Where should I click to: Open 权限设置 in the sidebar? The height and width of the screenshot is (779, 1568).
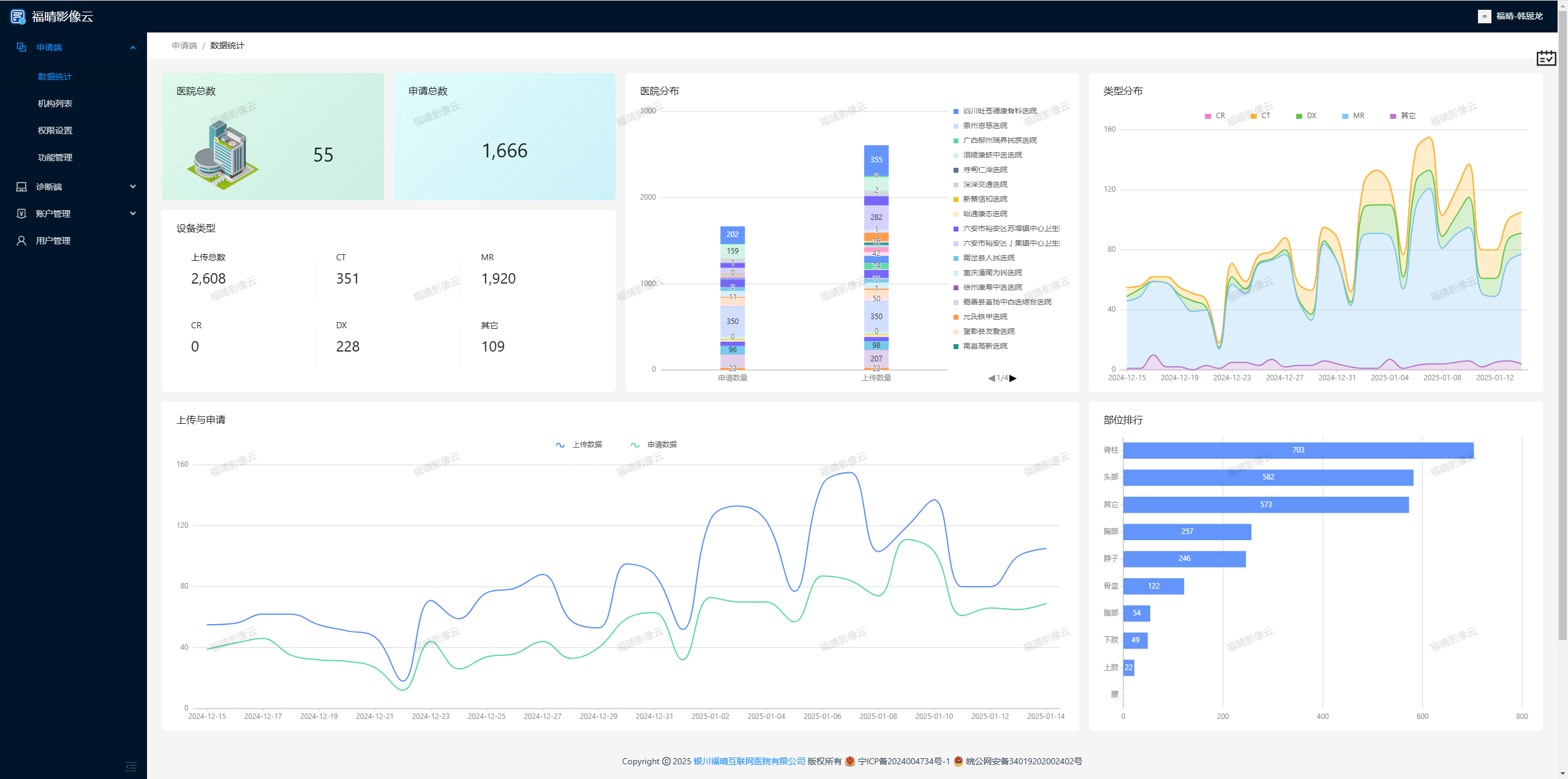click(x=55, y=130)
